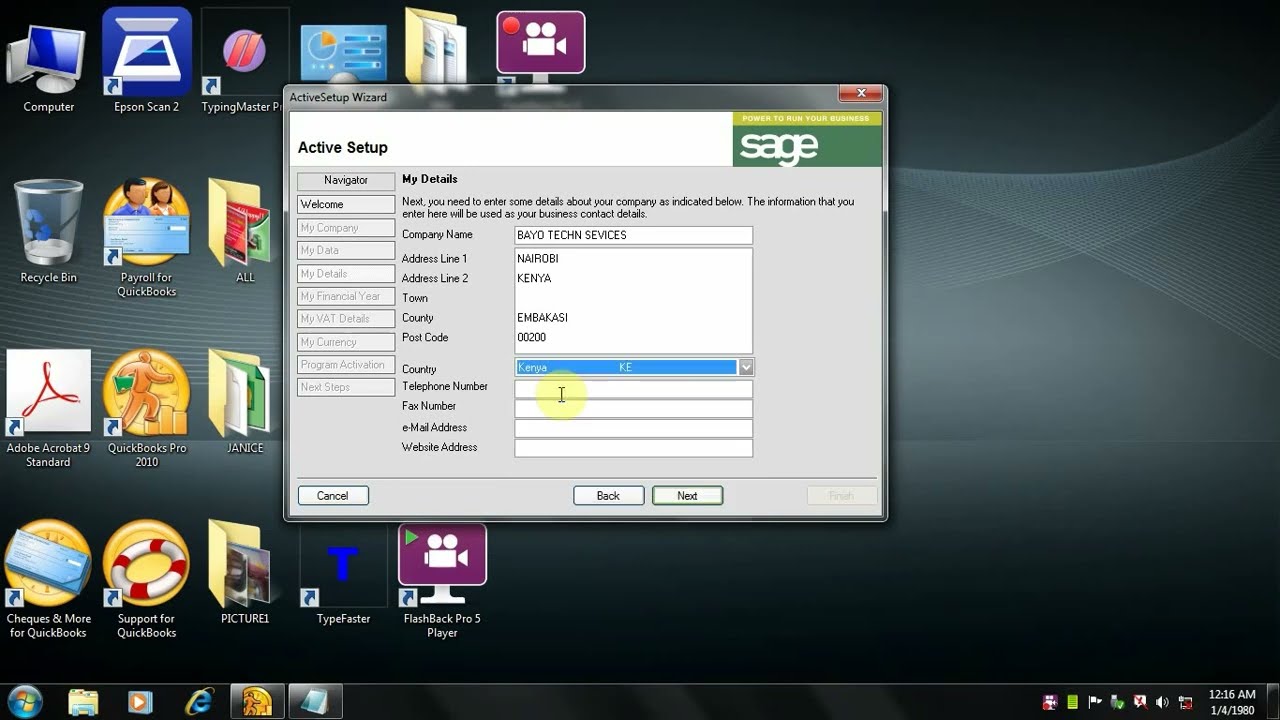Viewport: 1280px width, 720px height.
Task: Select My Details step in the sidebar
Action: point(346,273)
